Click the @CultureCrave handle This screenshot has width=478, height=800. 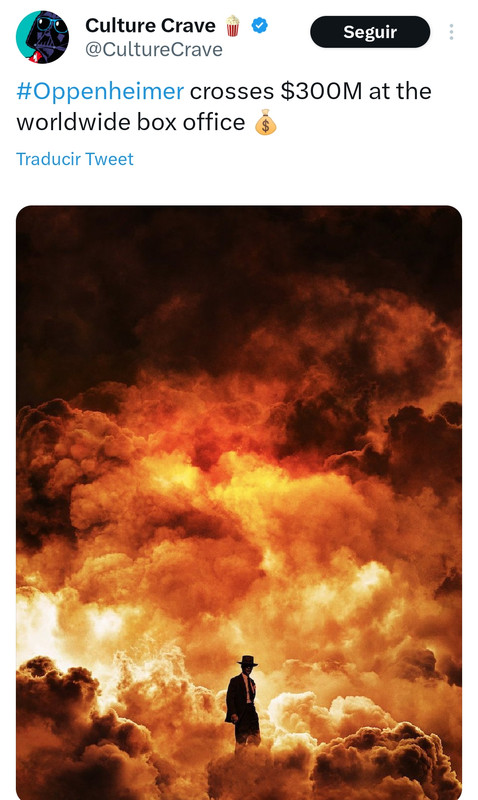click(x=154, y=49)
